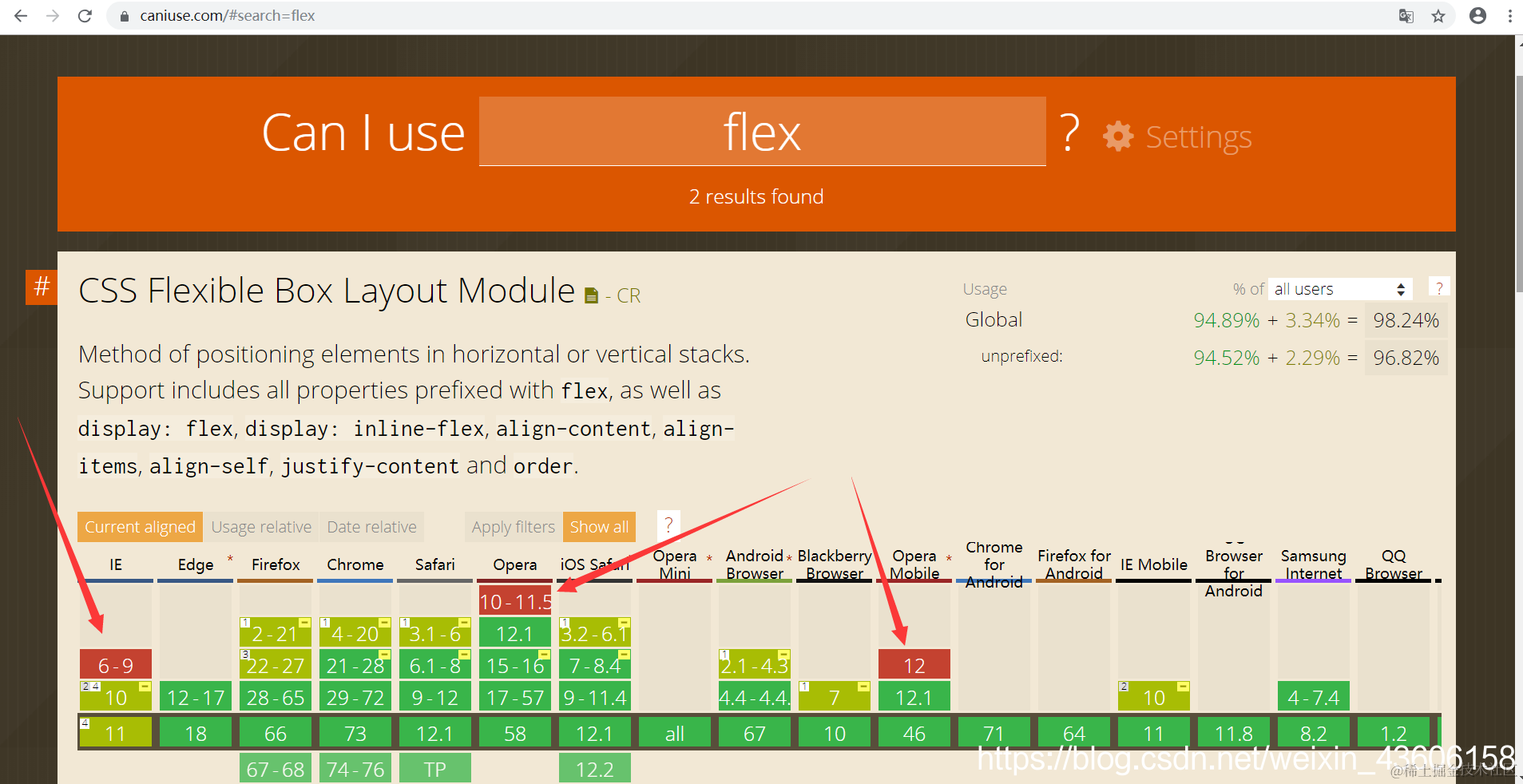Open browser three-dot menu
Image resolution: width=1523 pixels, height=784 pixels.
point(1509,16)
